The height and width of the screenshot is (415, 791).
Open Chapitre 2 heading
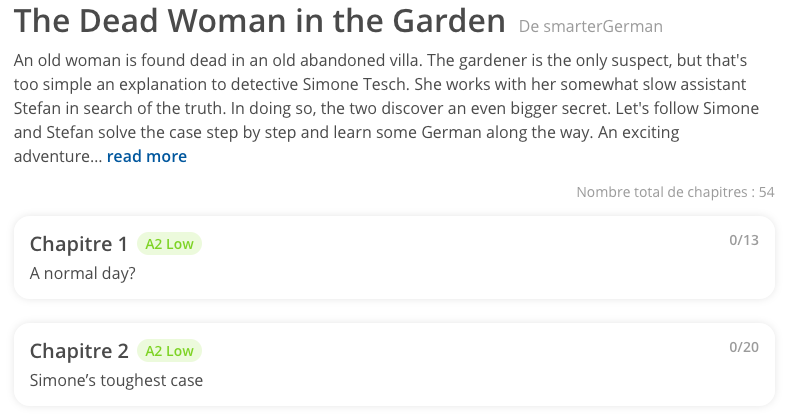click(x=79, y=351)
